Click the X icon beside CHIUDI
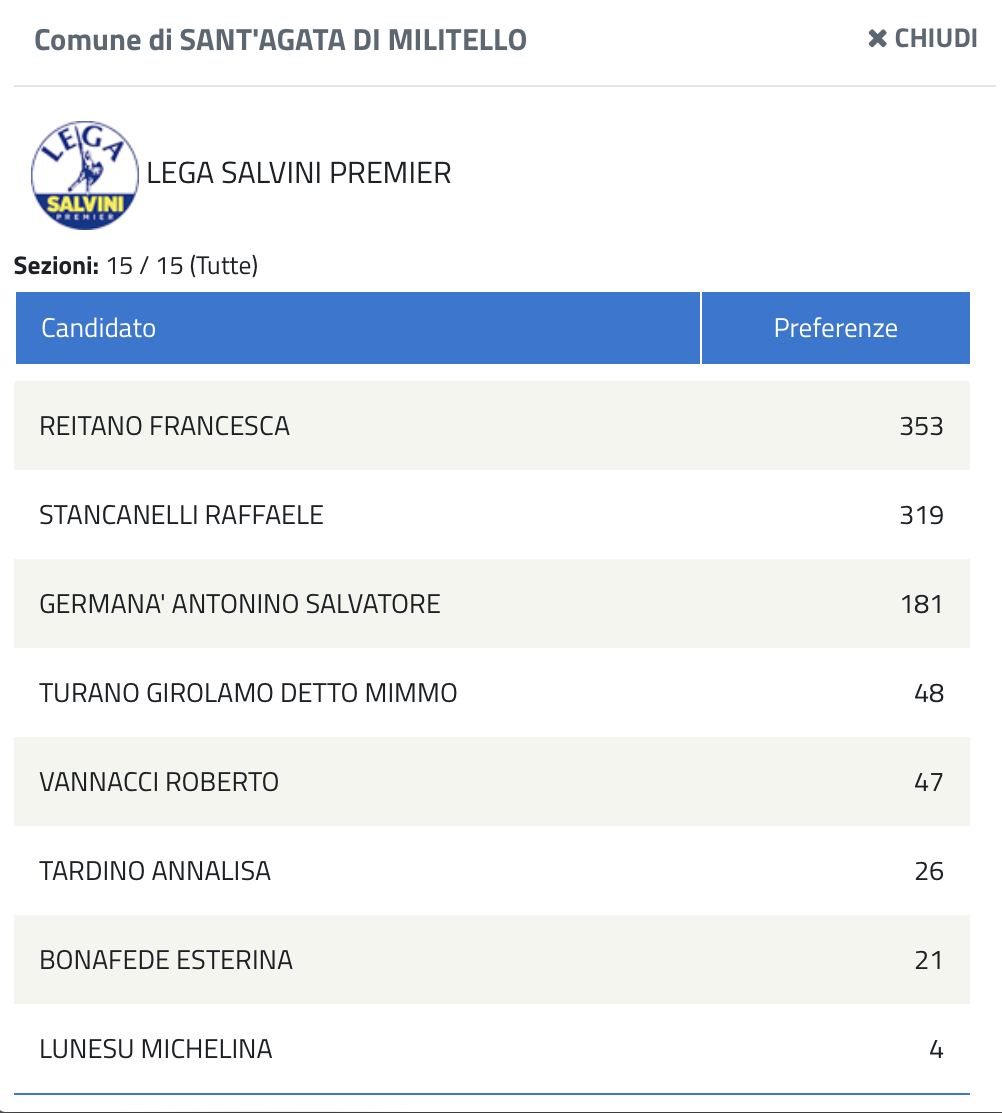The height and width of the screenshot is (1113, 1002). [878, 39]
